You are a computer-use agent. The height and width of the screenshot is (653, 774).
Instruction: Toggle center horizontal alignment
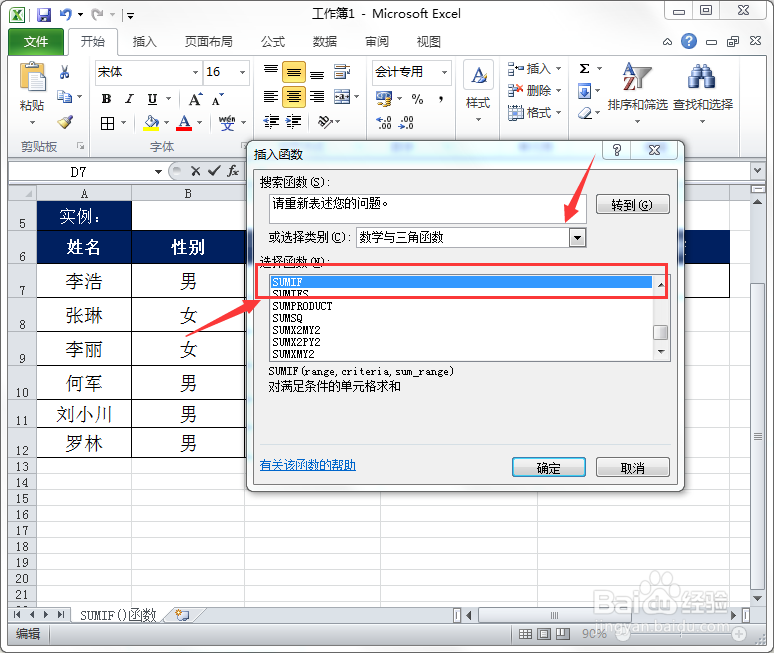tap(294, 97)
